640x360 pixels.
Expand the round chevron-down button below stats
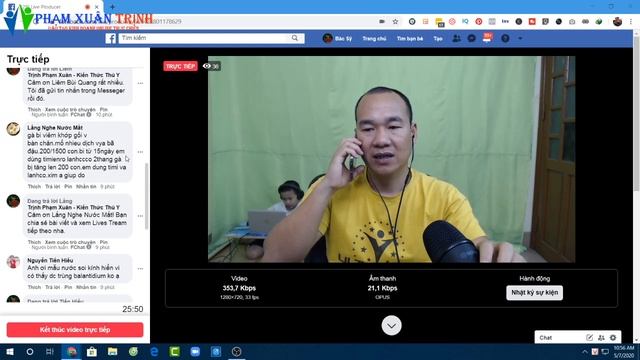391,325
